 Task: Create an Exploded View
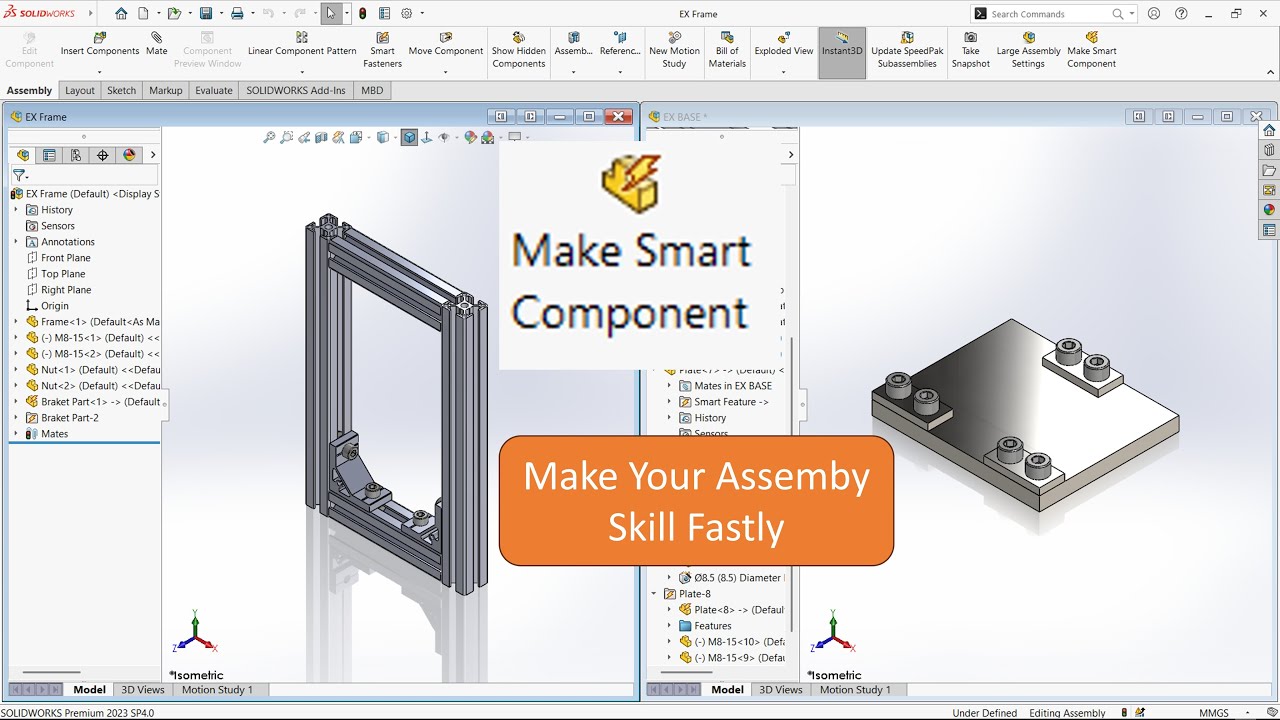tap(784, 45)
